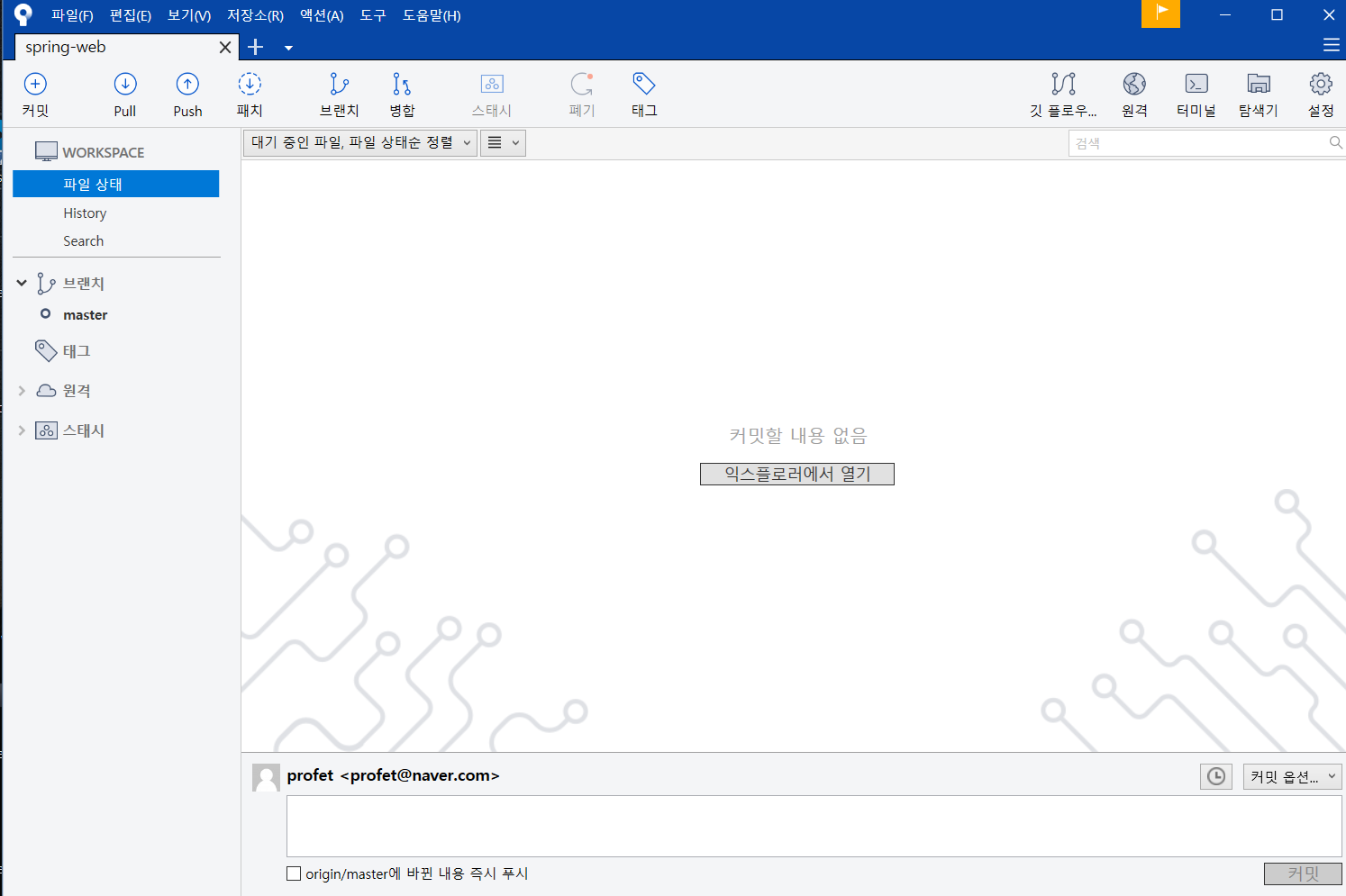
Task: Select 파일 상태 in the sidebar
Action: click(x=116, y=184)
